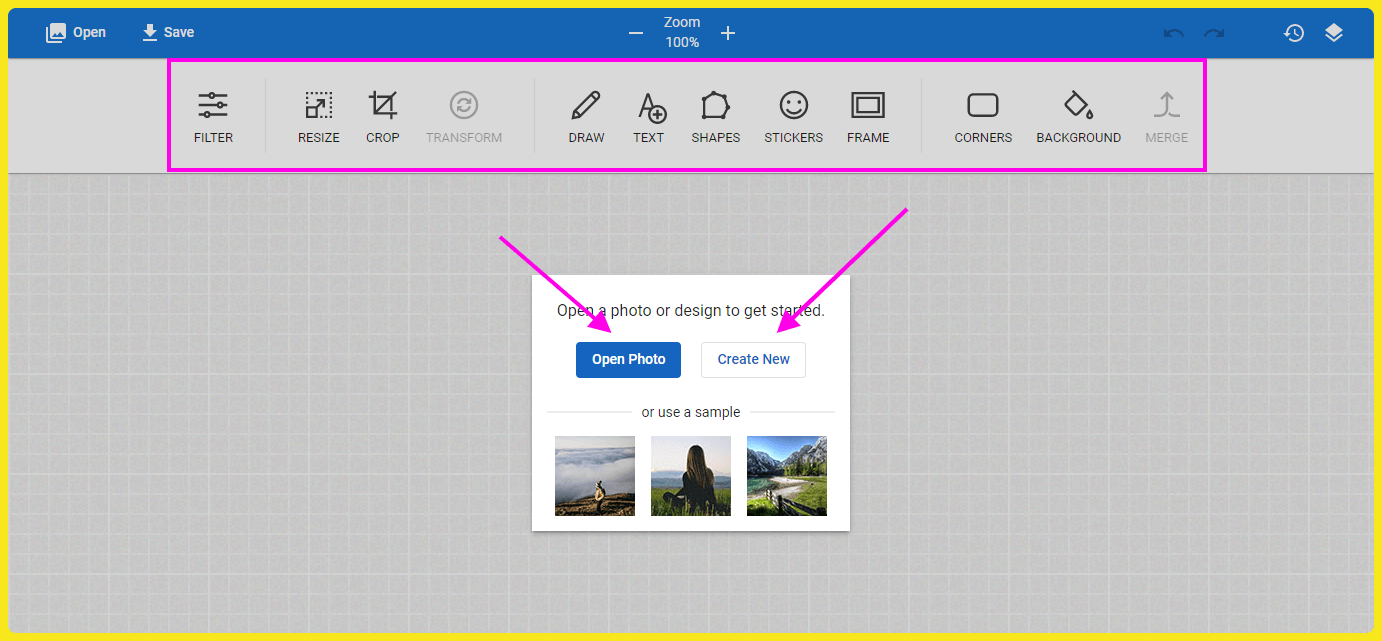Click Open in the top bar

point(76,33)
